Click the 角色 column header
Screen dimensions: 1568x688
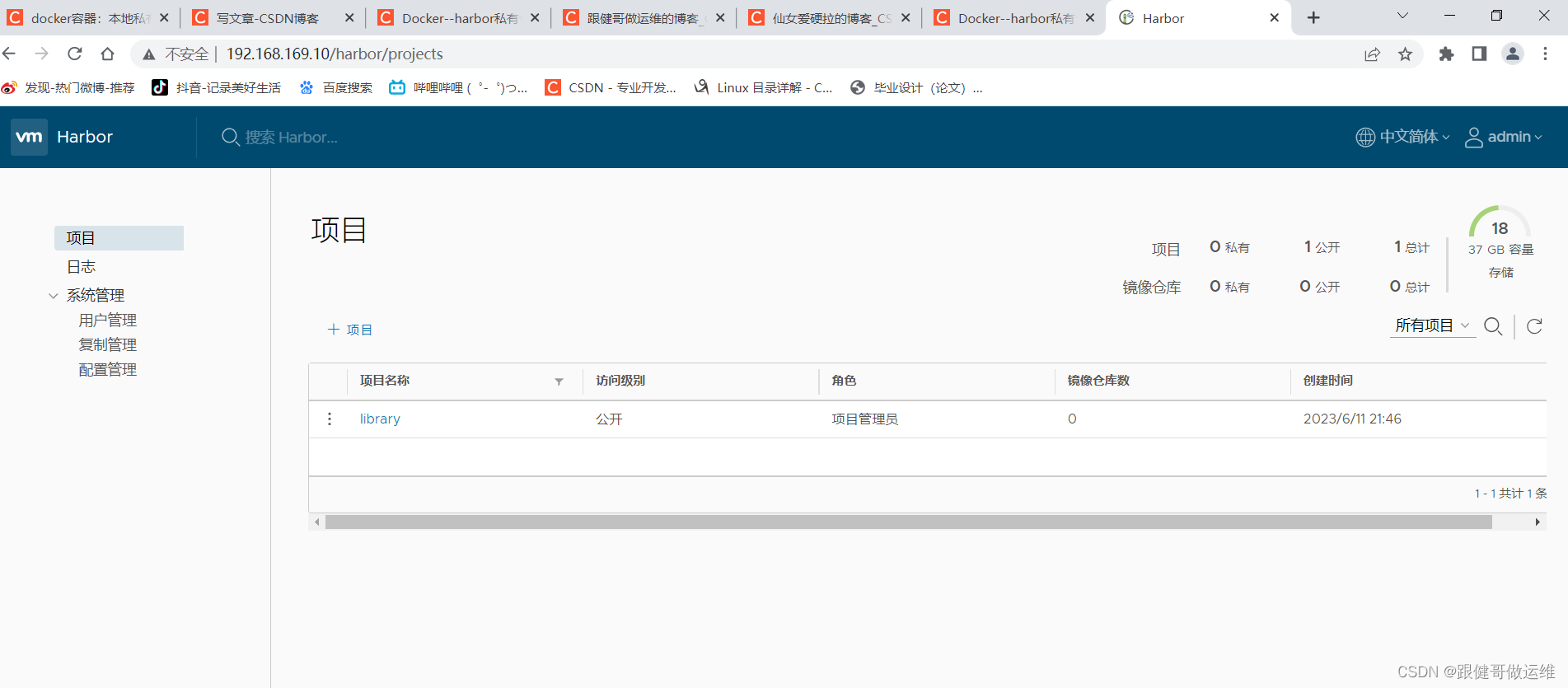coord(844,381)
